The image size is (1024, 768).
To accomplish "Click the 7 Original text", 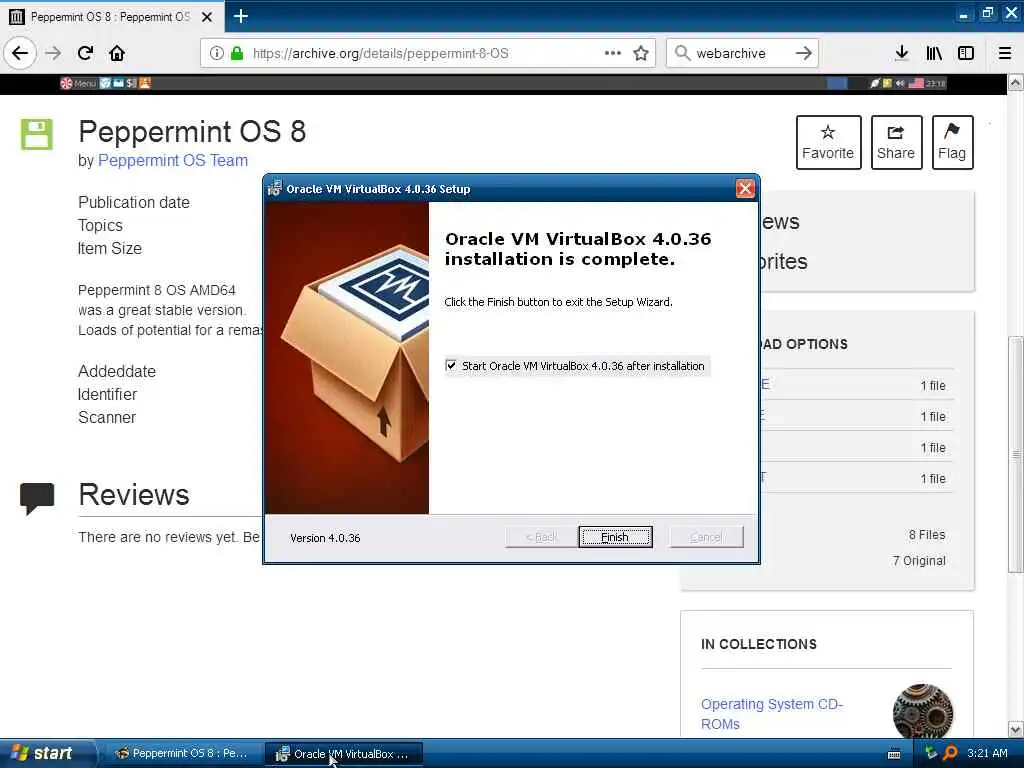I will (x=919, y=560).
